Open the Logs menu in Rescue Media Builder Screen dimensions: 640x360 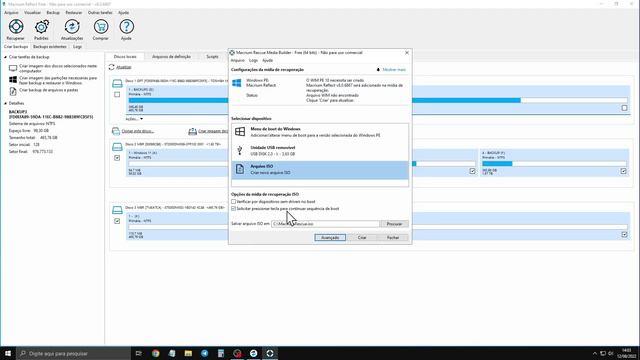click(x=253, y=60)
